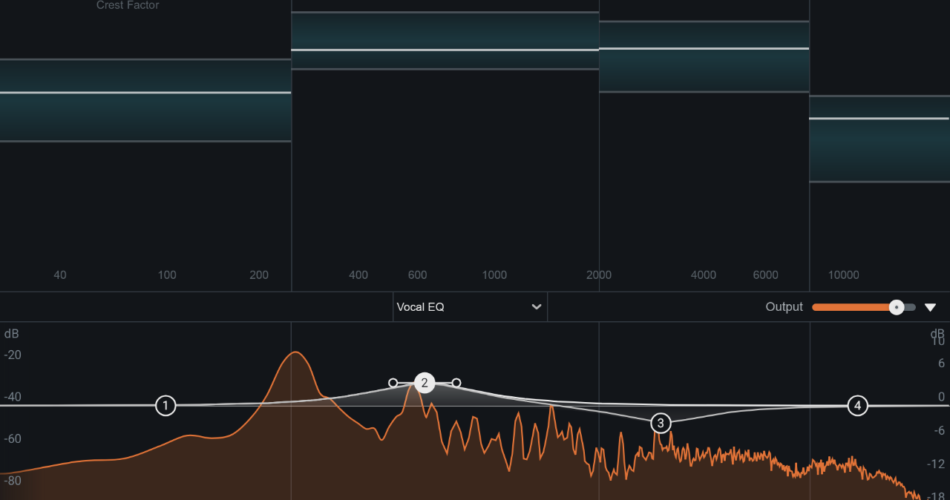
Task: Click the Output label
Action: [x=784, y=307]
